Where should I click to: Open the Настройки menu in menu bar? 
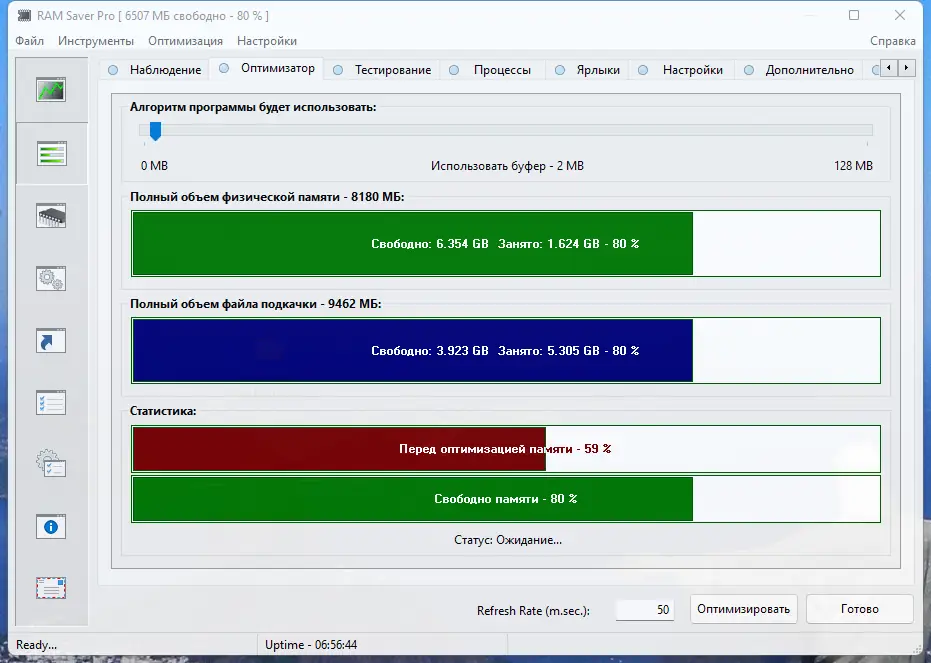point(267,41)
